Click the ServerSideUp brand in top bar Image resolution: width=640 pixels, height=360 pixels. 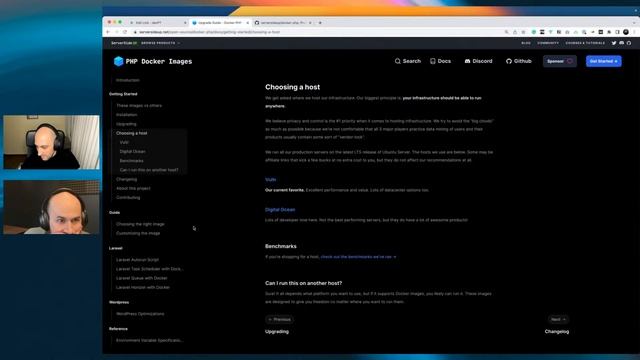124,43
